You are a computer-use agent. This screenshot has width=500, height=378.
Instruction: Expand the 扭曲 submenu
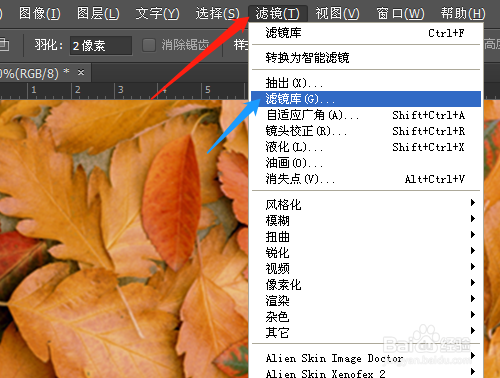pos(366,236)
